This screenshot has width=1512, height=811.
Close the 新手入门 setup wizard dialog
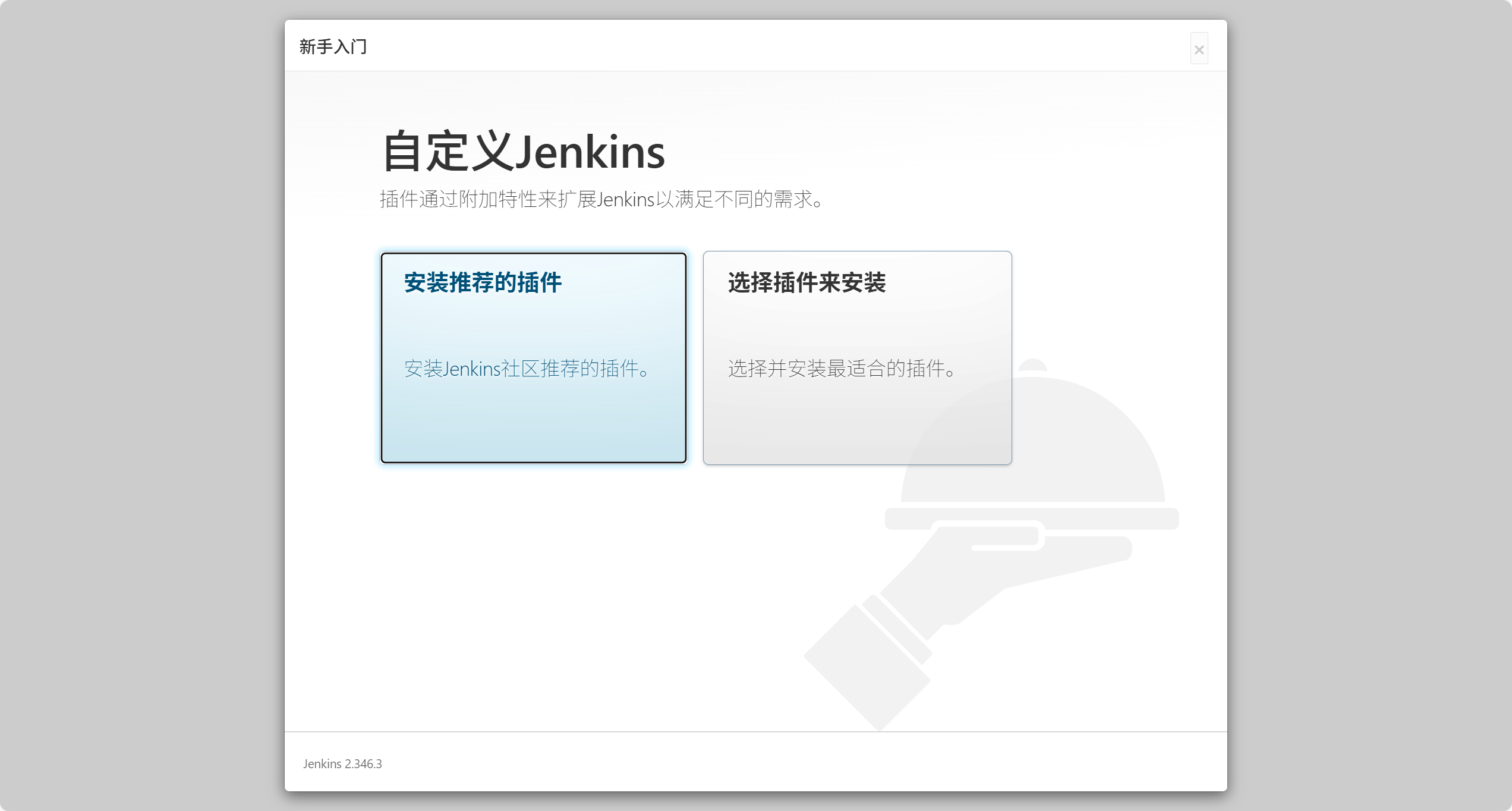point(1199,49)
